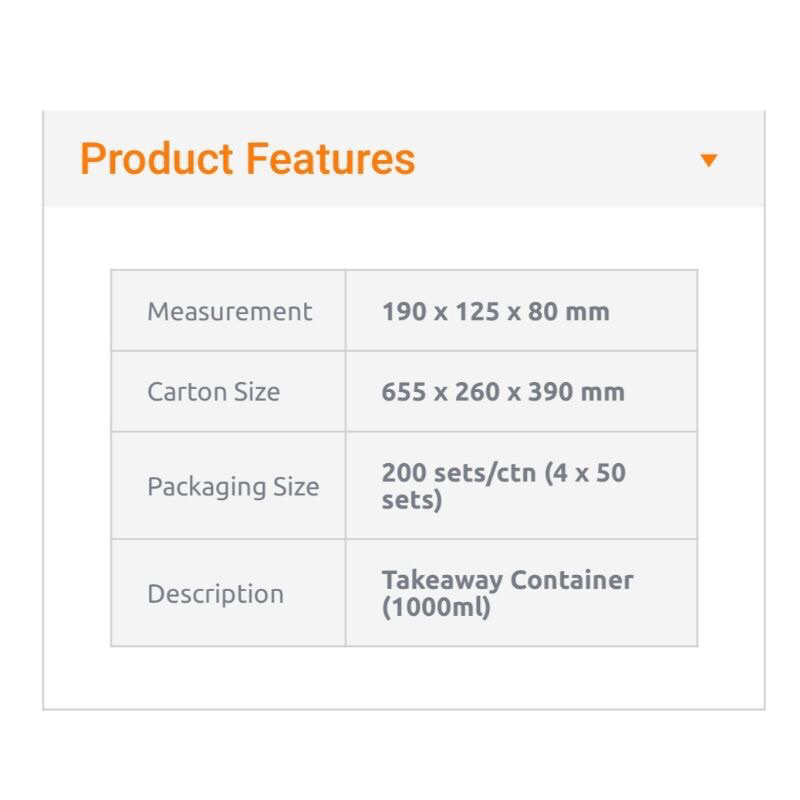Click the word Container in the Description value
This screenshot has height=800, width=800.
[x=572, y=580]
